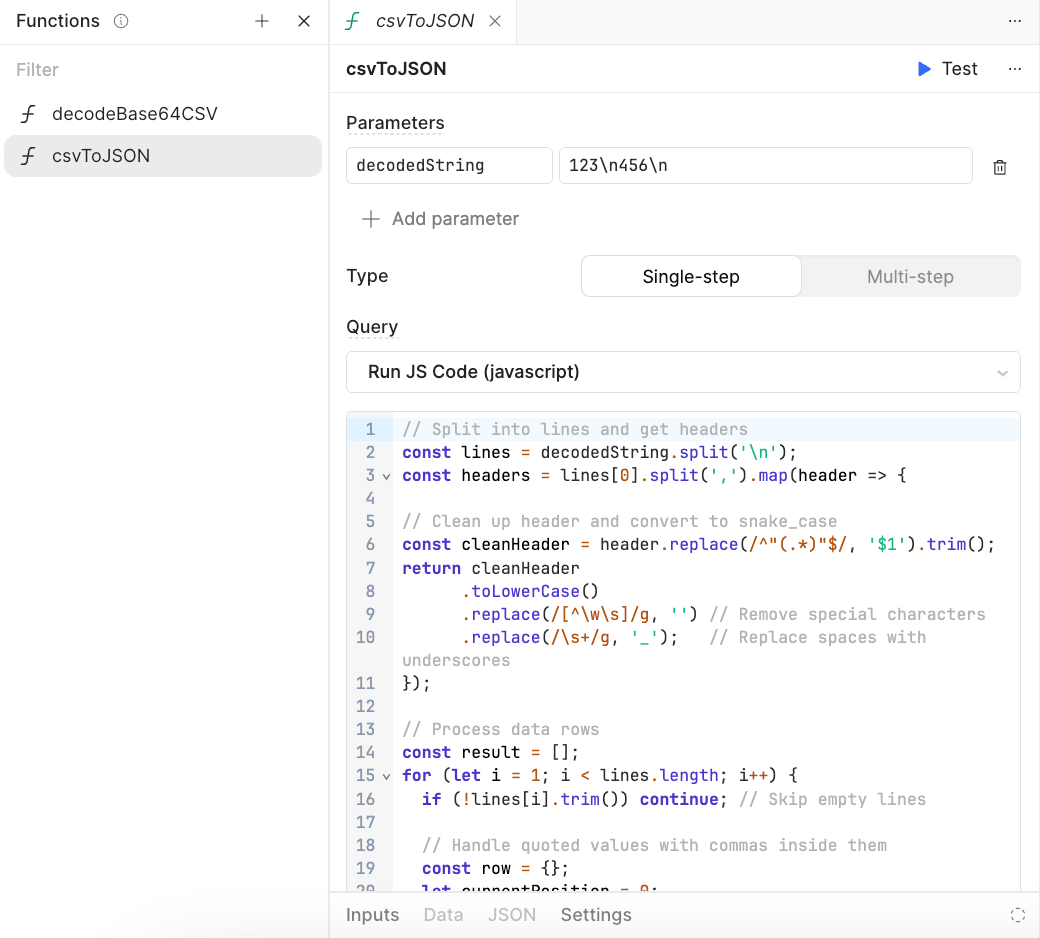Select the decodeBase64CSV function
1040x938 pixels.
(163, 114)
